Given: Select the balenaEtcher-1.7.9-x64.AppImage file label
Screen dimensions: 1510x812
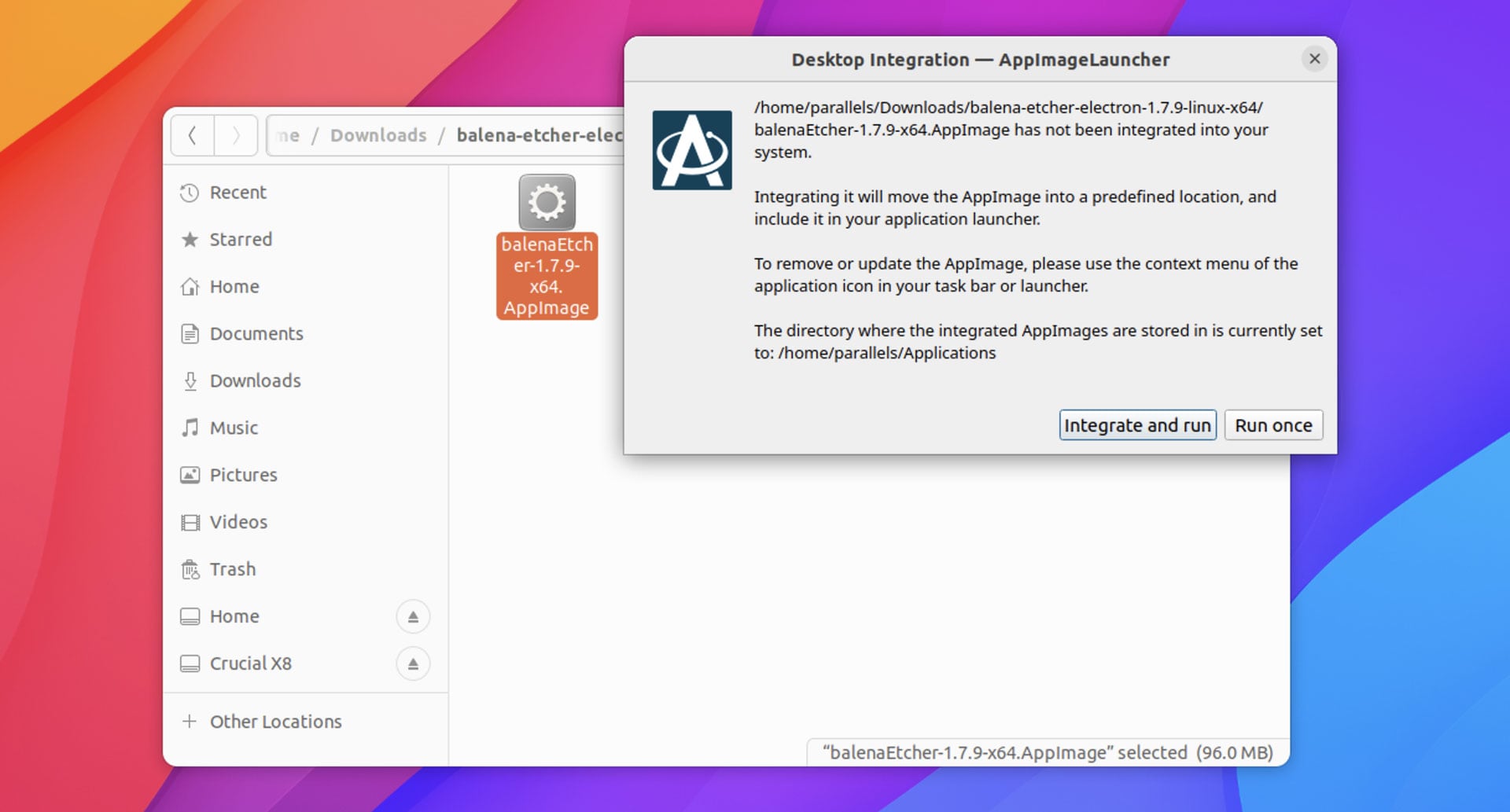Looking at the screenshot, I should [x=547, y=276].
